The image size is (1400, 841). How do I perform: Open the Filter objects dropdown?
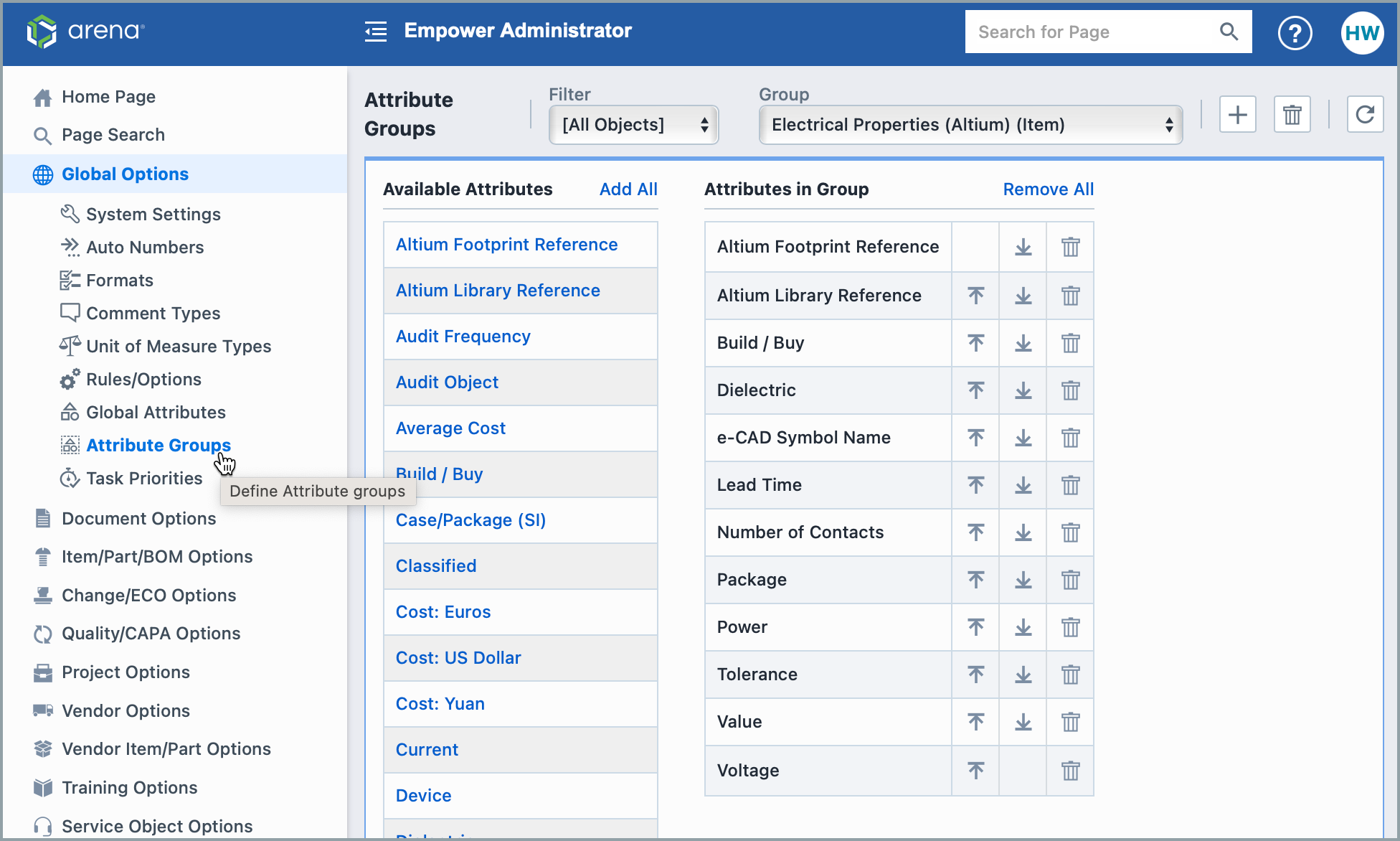pyautogui.click(x=633, y=124)
